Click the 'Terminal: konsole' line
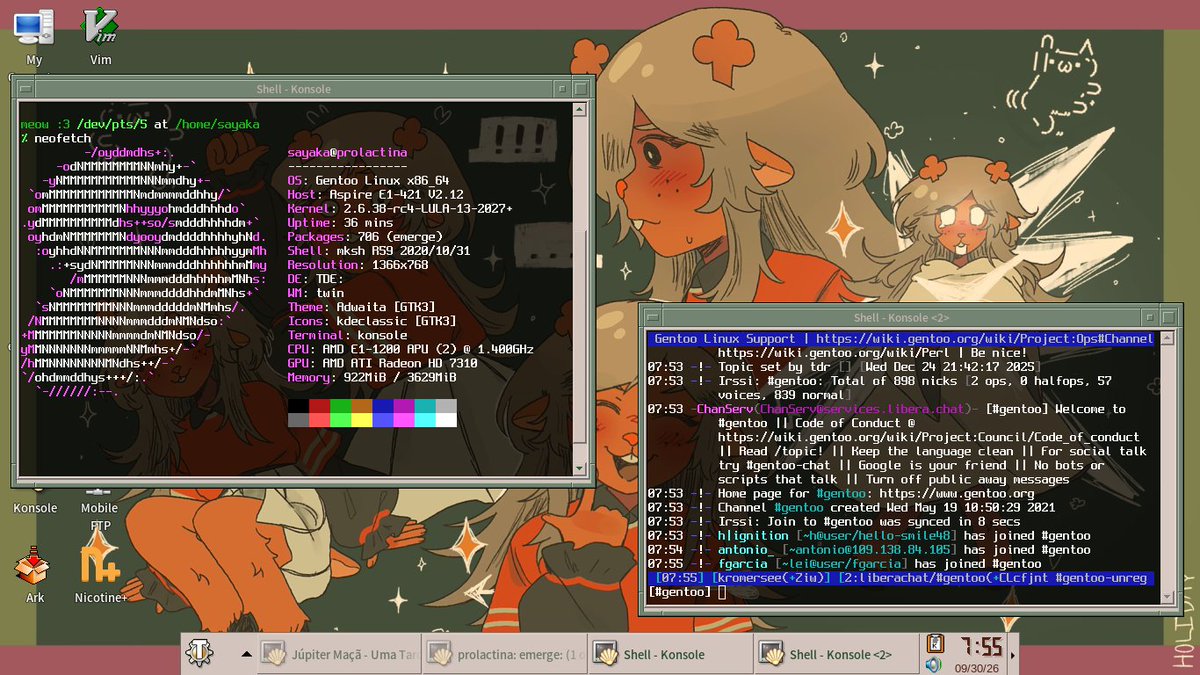This screenshot has height=675, width=1200. coord(347,334)
